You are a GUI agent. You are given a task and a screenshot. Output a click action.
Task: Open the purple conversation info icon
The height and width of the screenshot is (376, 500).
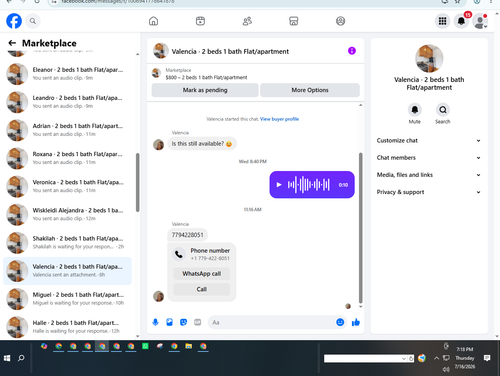pyautogui.click(x=352, y=51)
